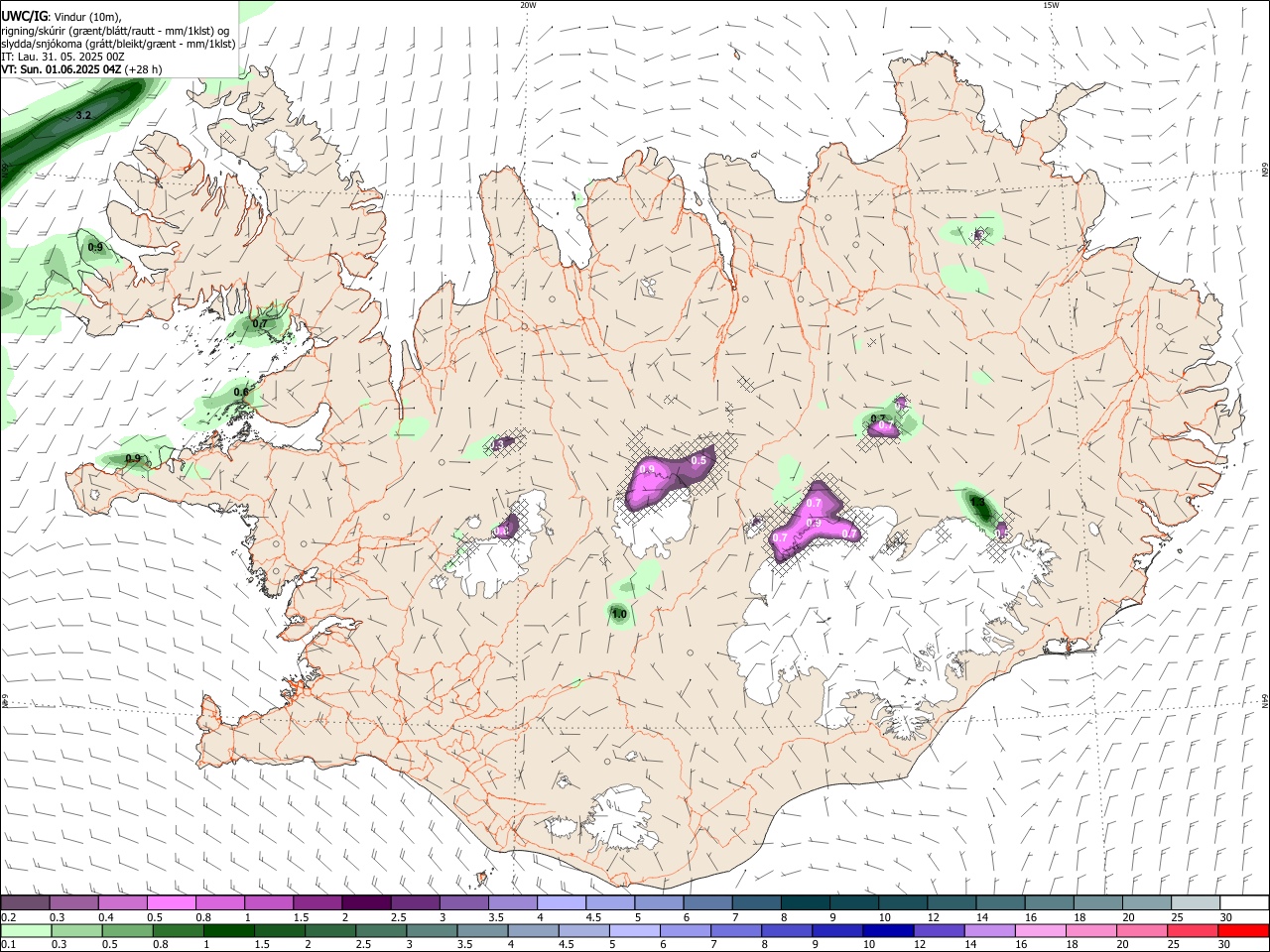Click the 1.0 precipitation value on the map
This screenshot has height=952, width=1270.
pyautogui.click(x=619, y=615)
